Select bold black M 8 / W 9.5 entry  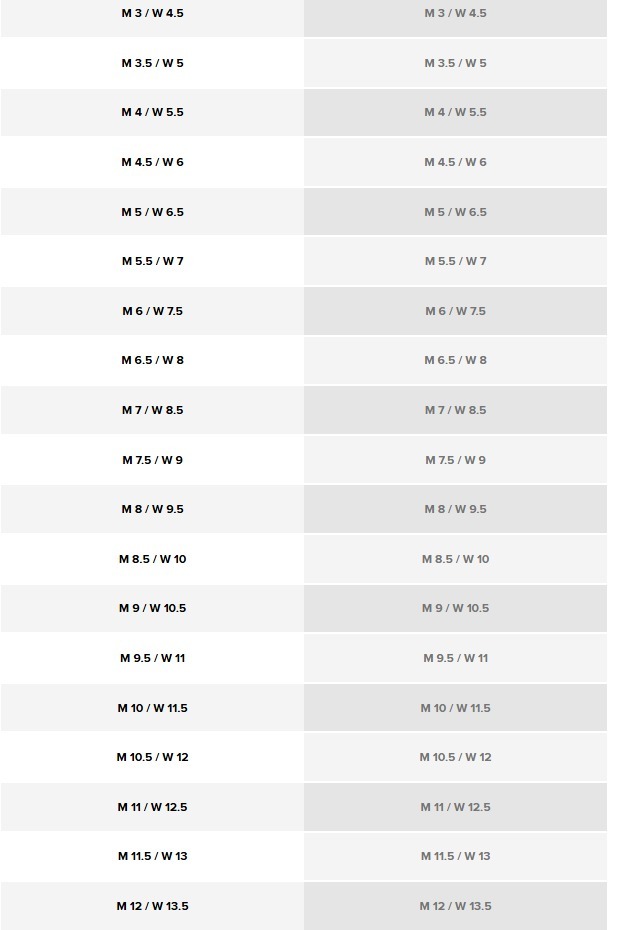pyautogui.click(x=152, y=509)
